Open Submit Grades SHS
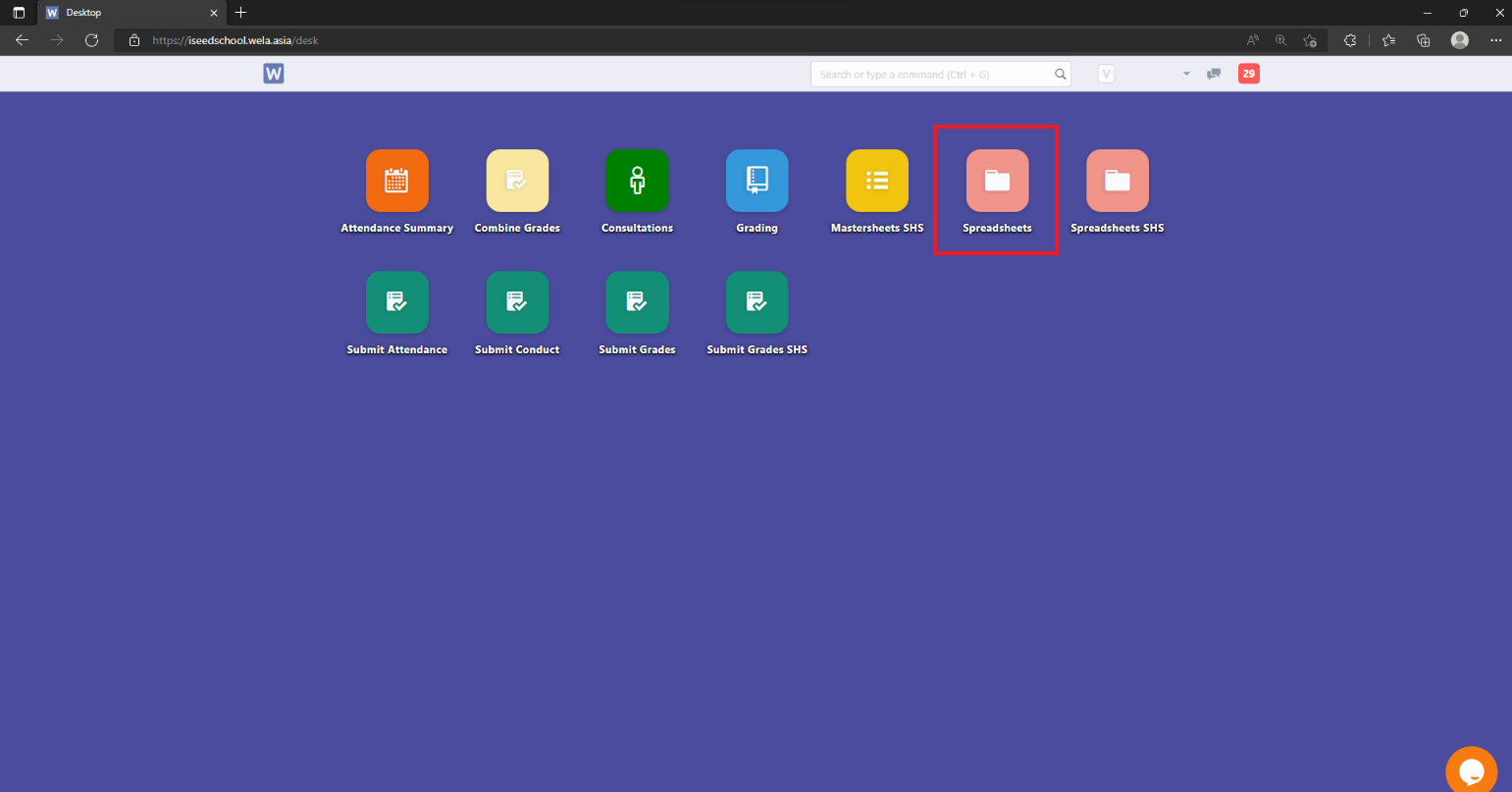This screenshot has height=792, width=1512. [756, 302]
